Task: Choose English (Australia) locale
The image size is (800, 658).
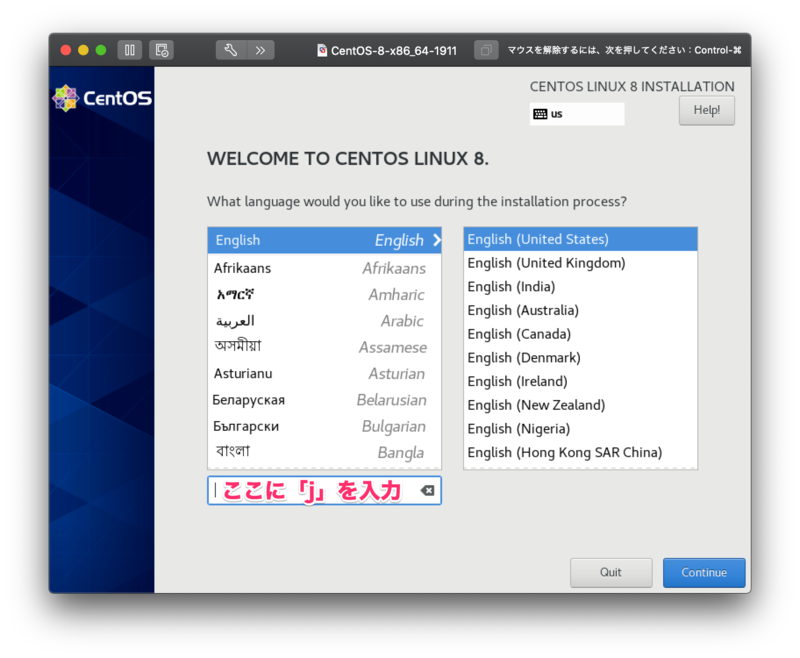Action: pyautogui.click(x=580, y=310)
